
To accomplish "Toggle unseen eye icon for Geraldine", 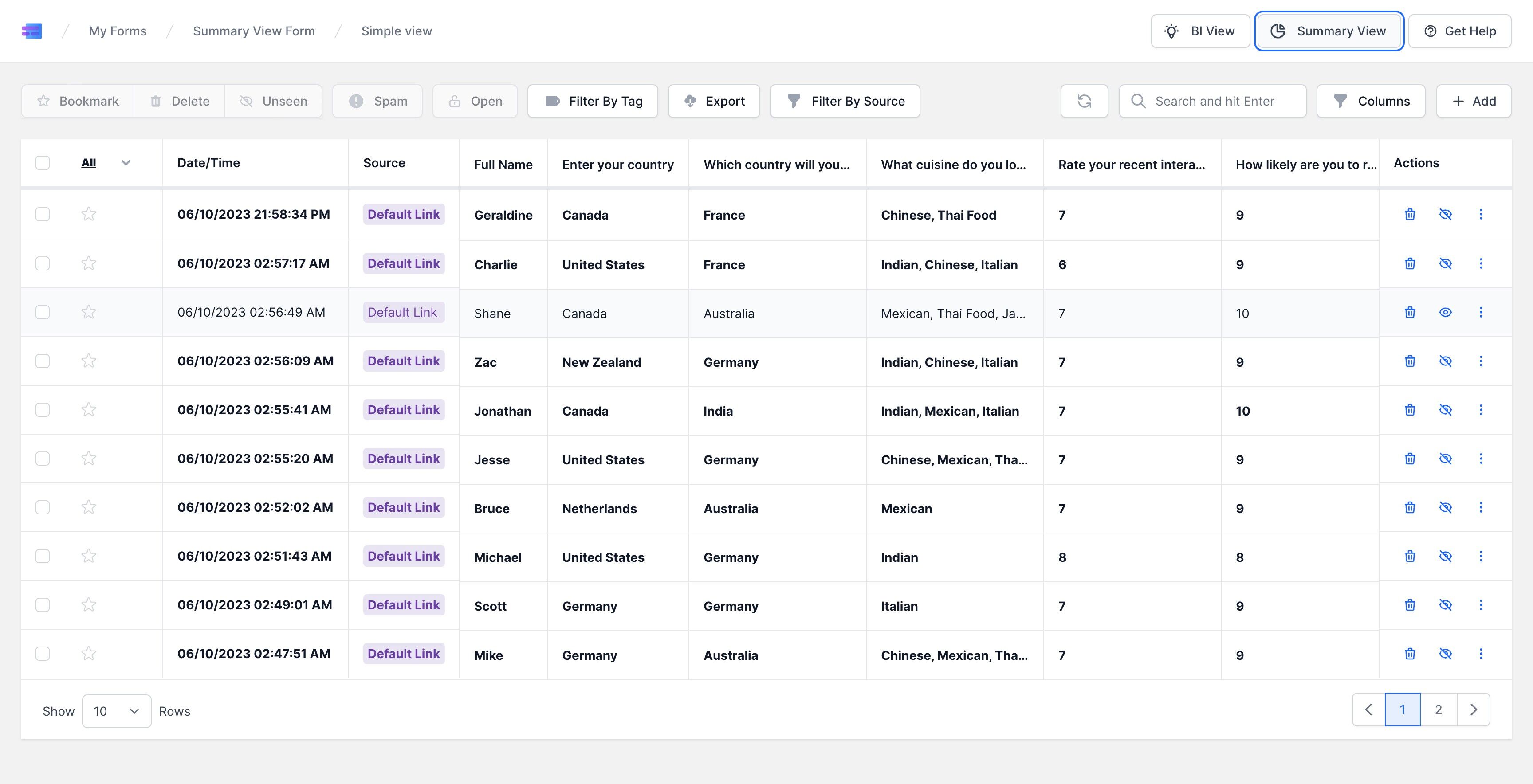I will pyautogui.click(x=1446, y=214).
